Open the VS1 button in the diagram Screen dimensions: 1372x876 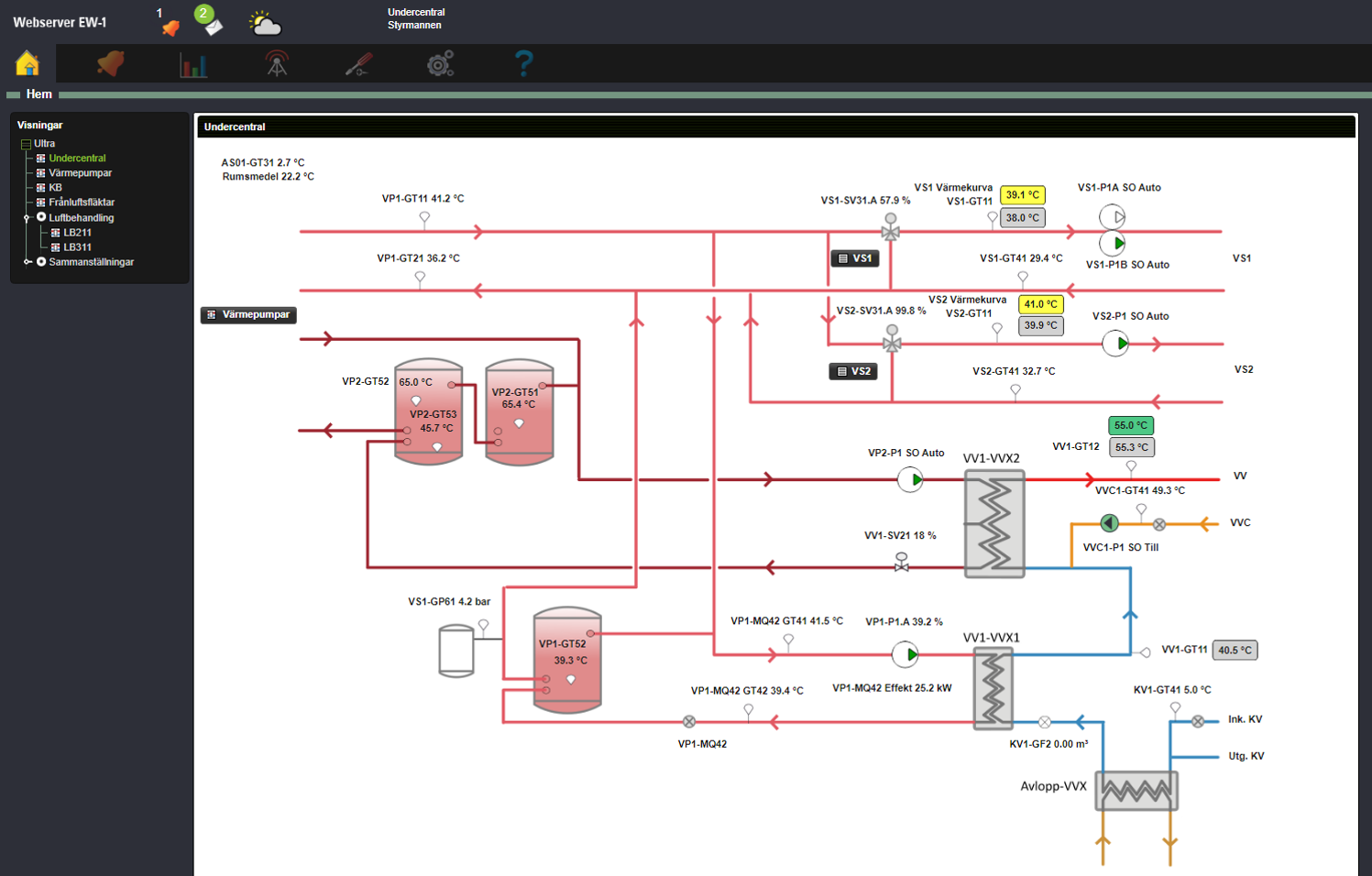(854, 258)
